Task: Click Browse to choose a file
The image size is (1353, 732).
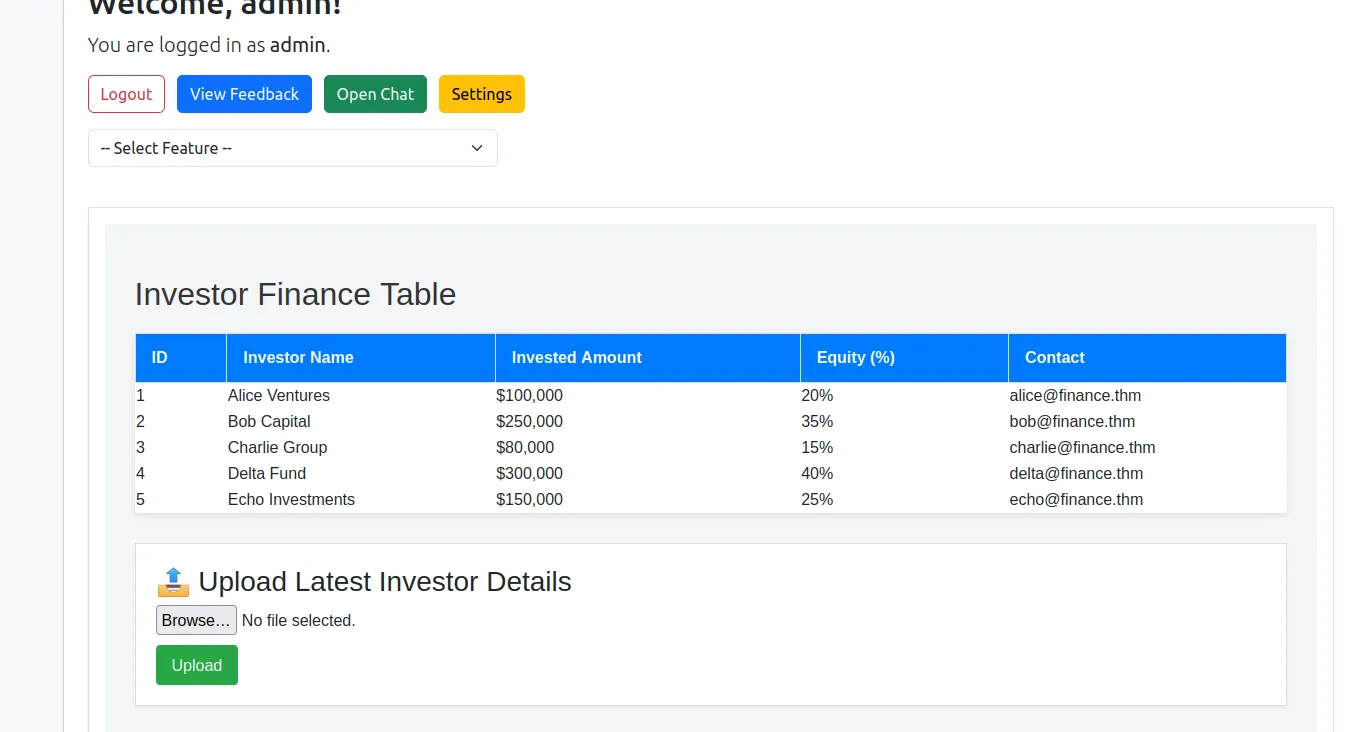Action: (195, 620)
